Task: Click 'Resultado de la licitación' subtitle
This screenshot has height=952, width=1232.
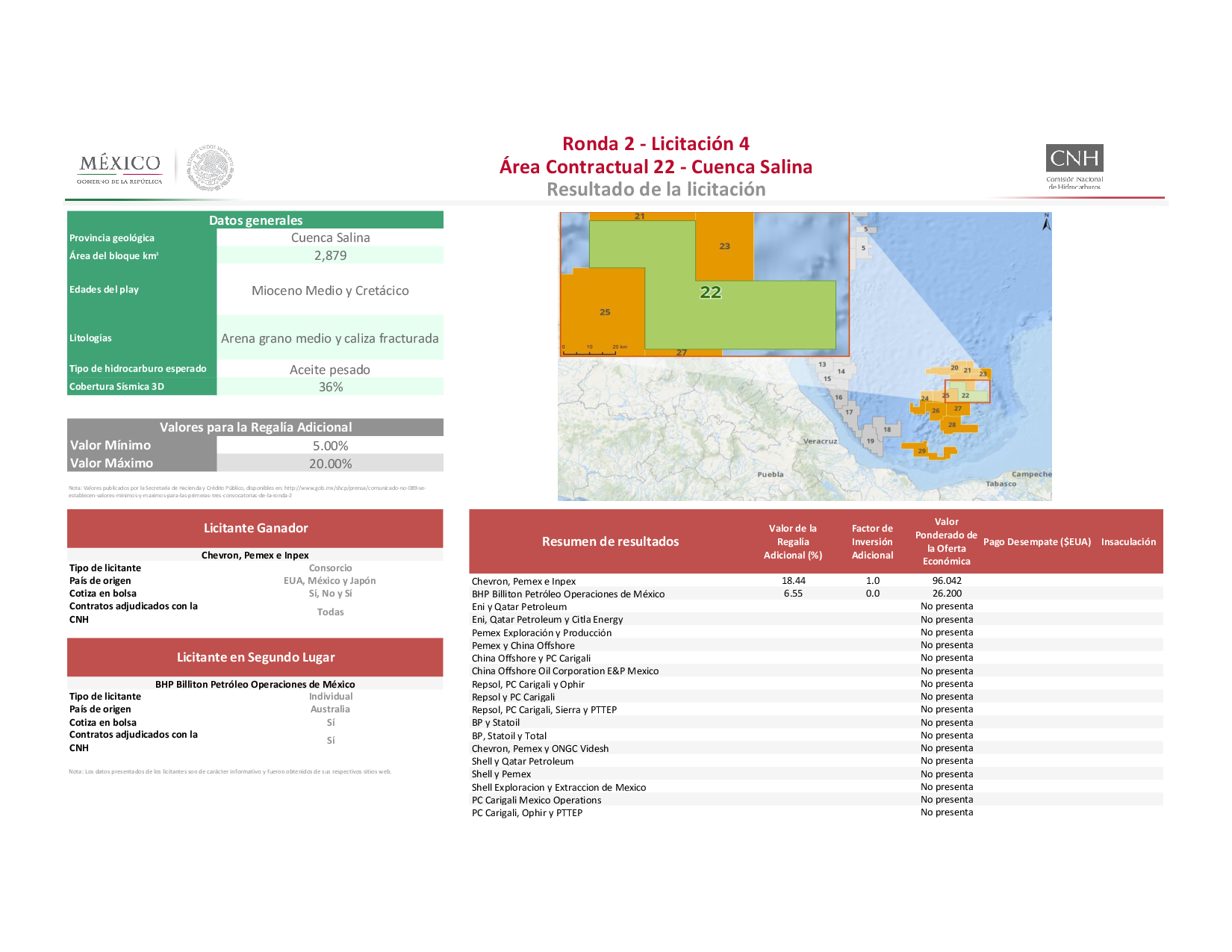Action: point(656,190)
